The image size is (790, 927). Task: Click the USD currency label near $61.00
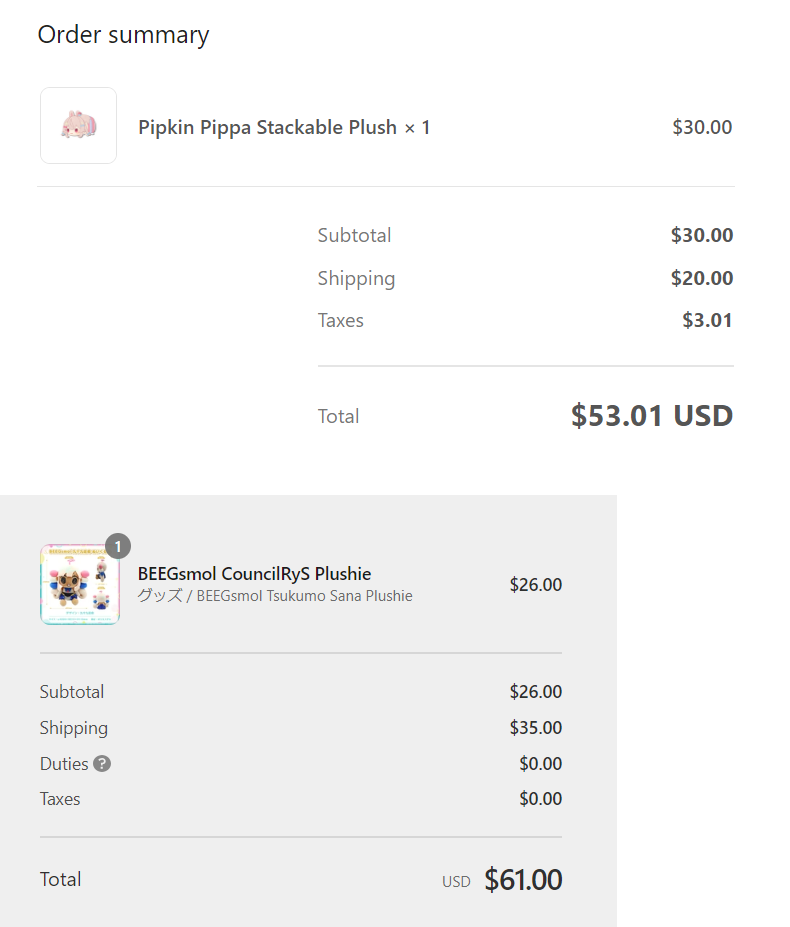[456, 882]
